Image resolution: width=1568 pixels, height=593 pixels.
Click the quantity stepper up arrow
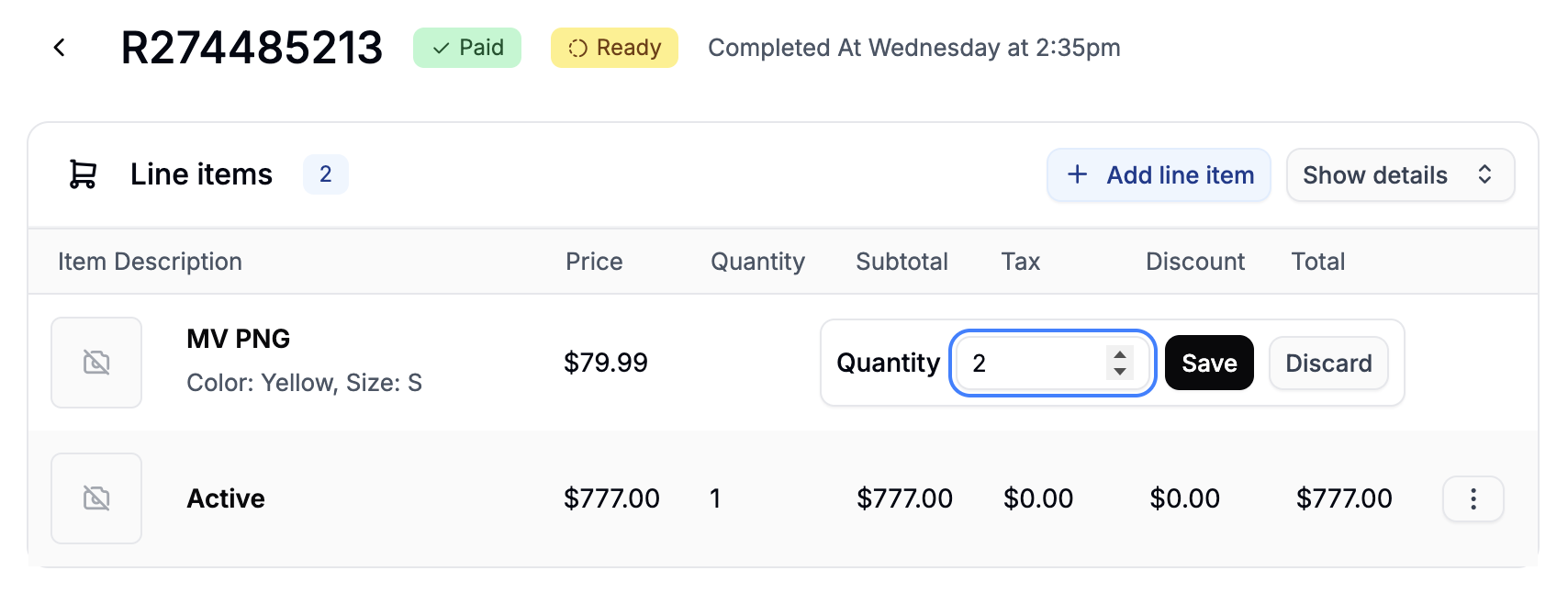(x=1119, y=354)
